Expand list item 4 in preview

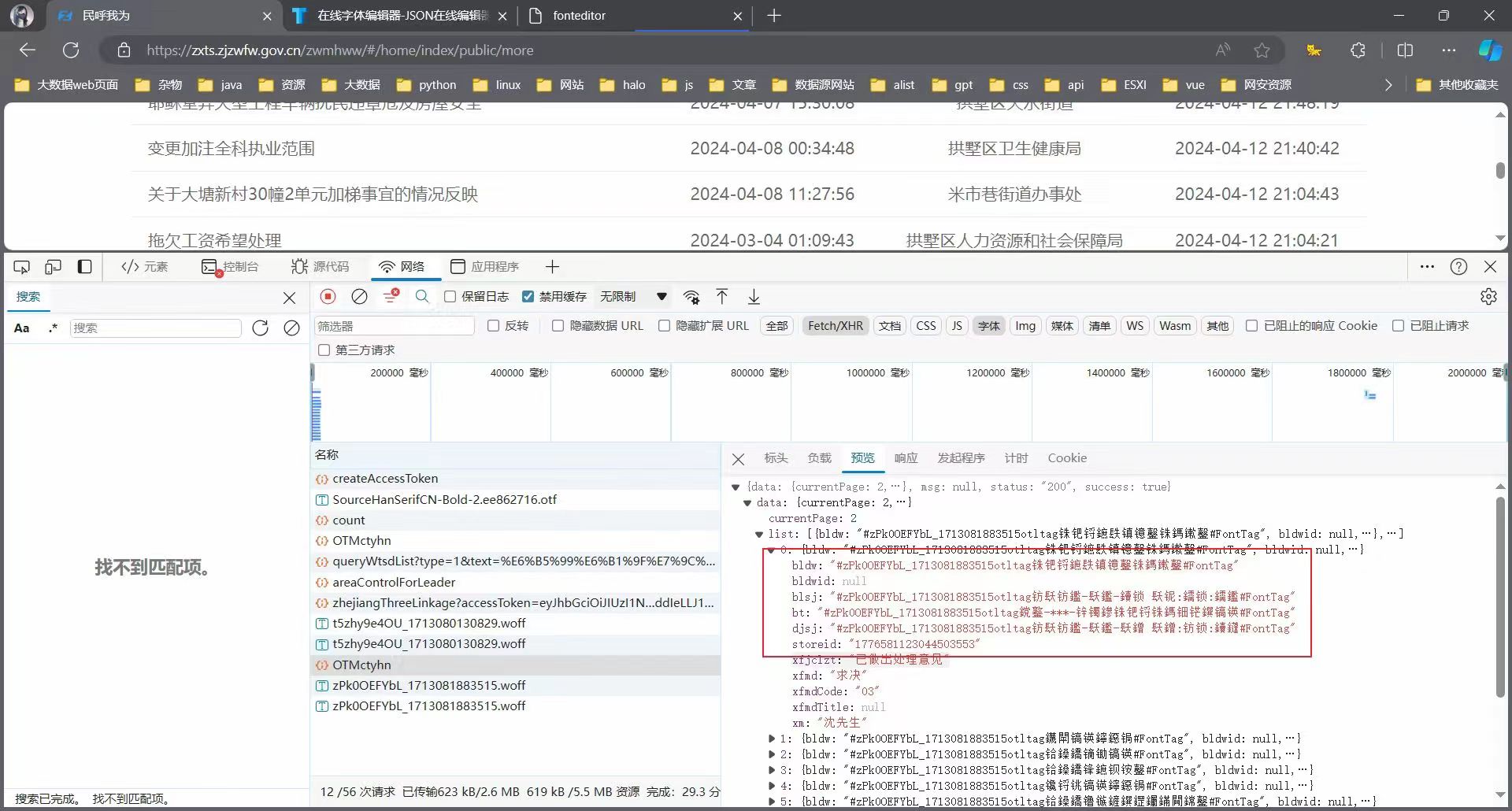tap(772, 787)
